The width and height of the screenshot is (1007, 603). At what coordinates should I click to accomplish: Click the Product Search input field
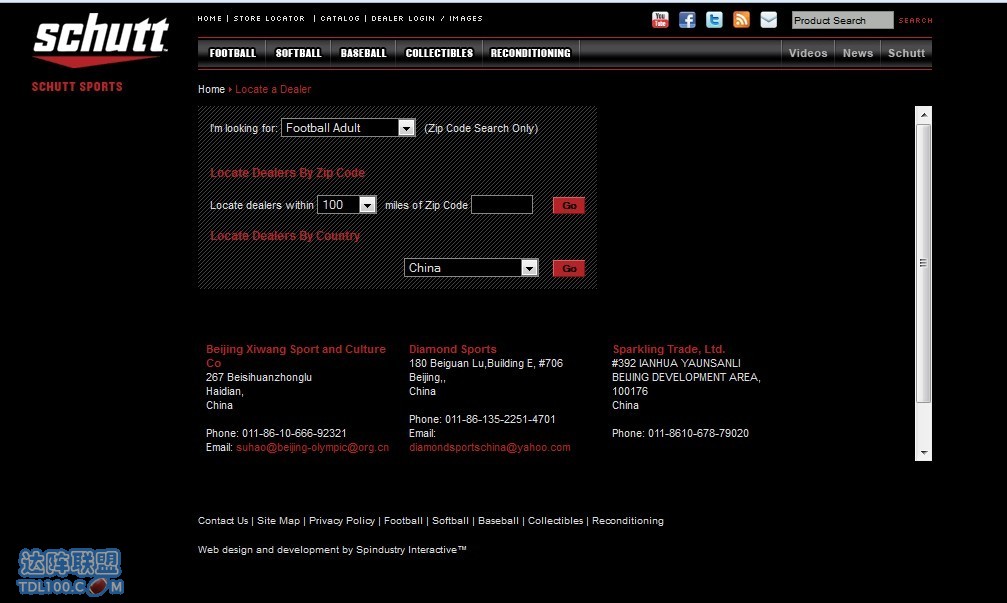click(x=842, y=21)
